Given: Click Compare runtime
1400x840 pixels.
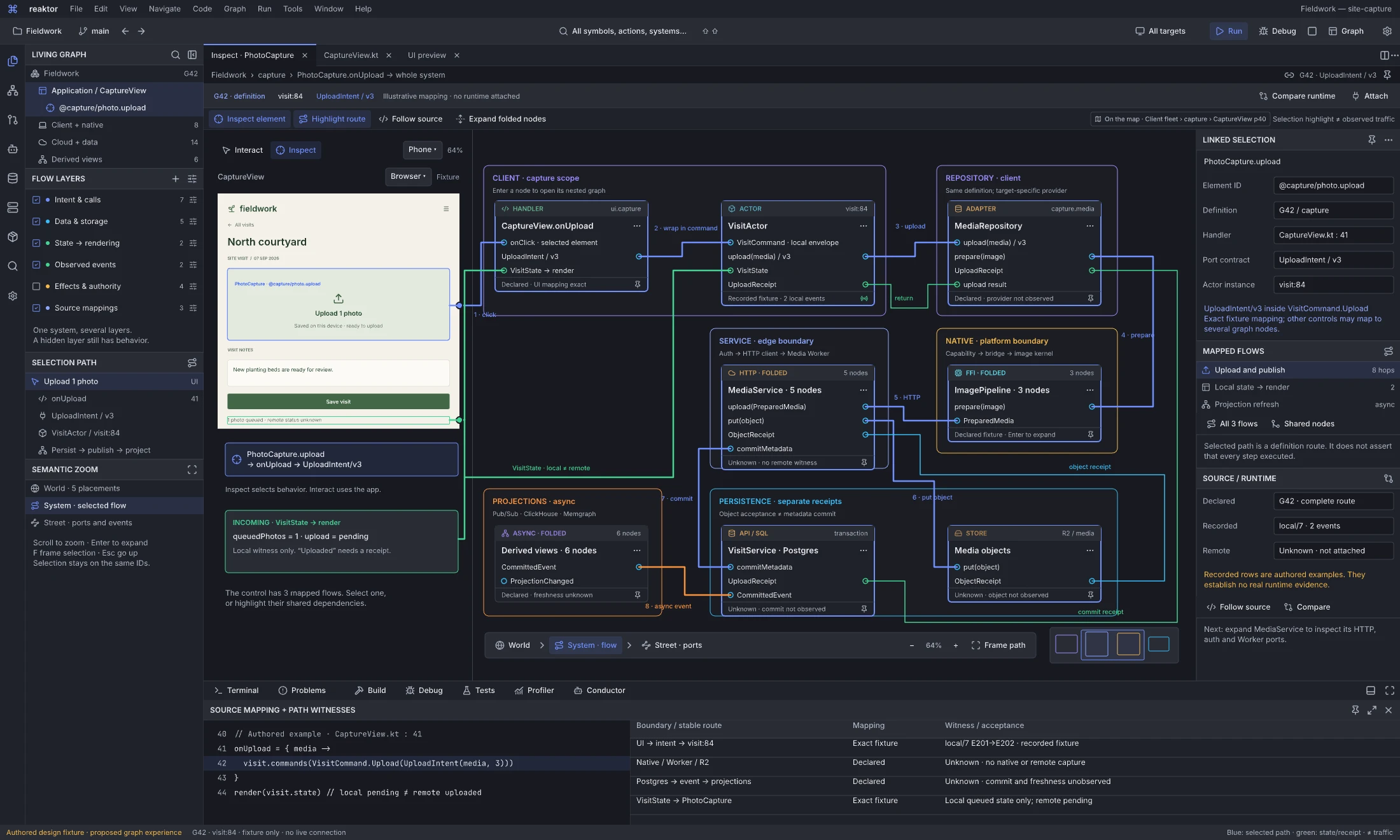Looking at the screenshot, I should pyautogui.click(x=1297, y=96).
